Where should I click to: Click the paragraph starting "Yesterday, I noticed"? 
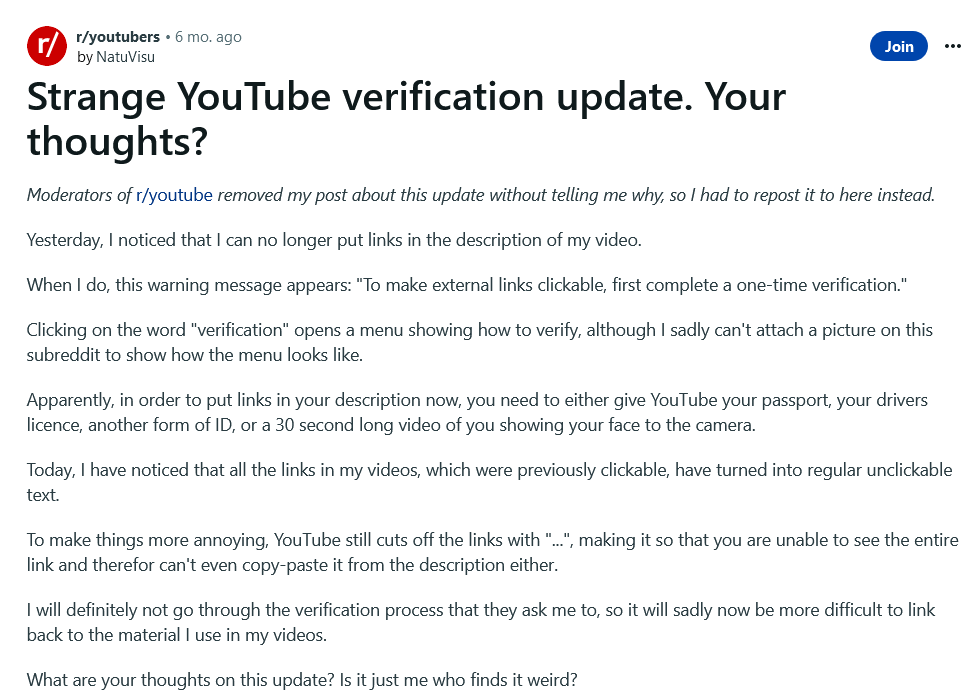click(x=334, y=240)
